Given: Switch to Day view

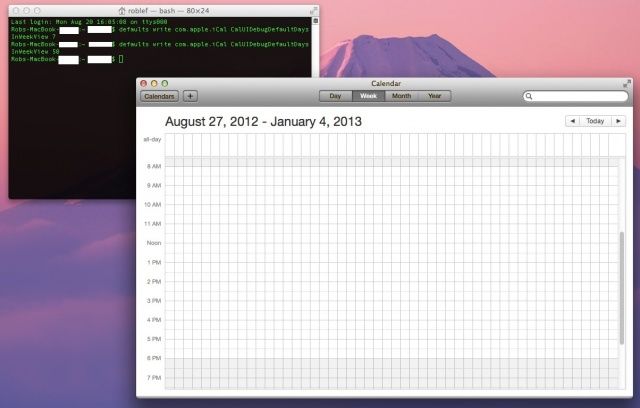Looking at the screenshot, I should tap(335, 97).
